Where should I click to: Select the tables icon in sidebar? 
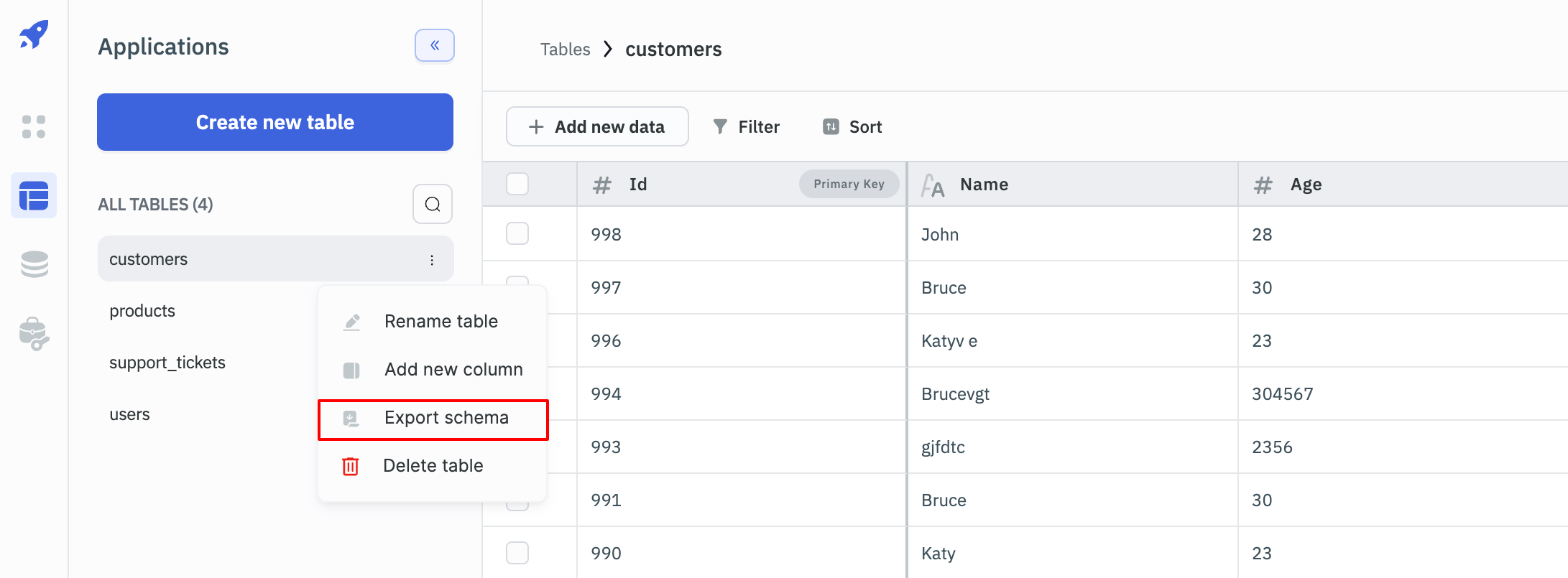point(34,195)
